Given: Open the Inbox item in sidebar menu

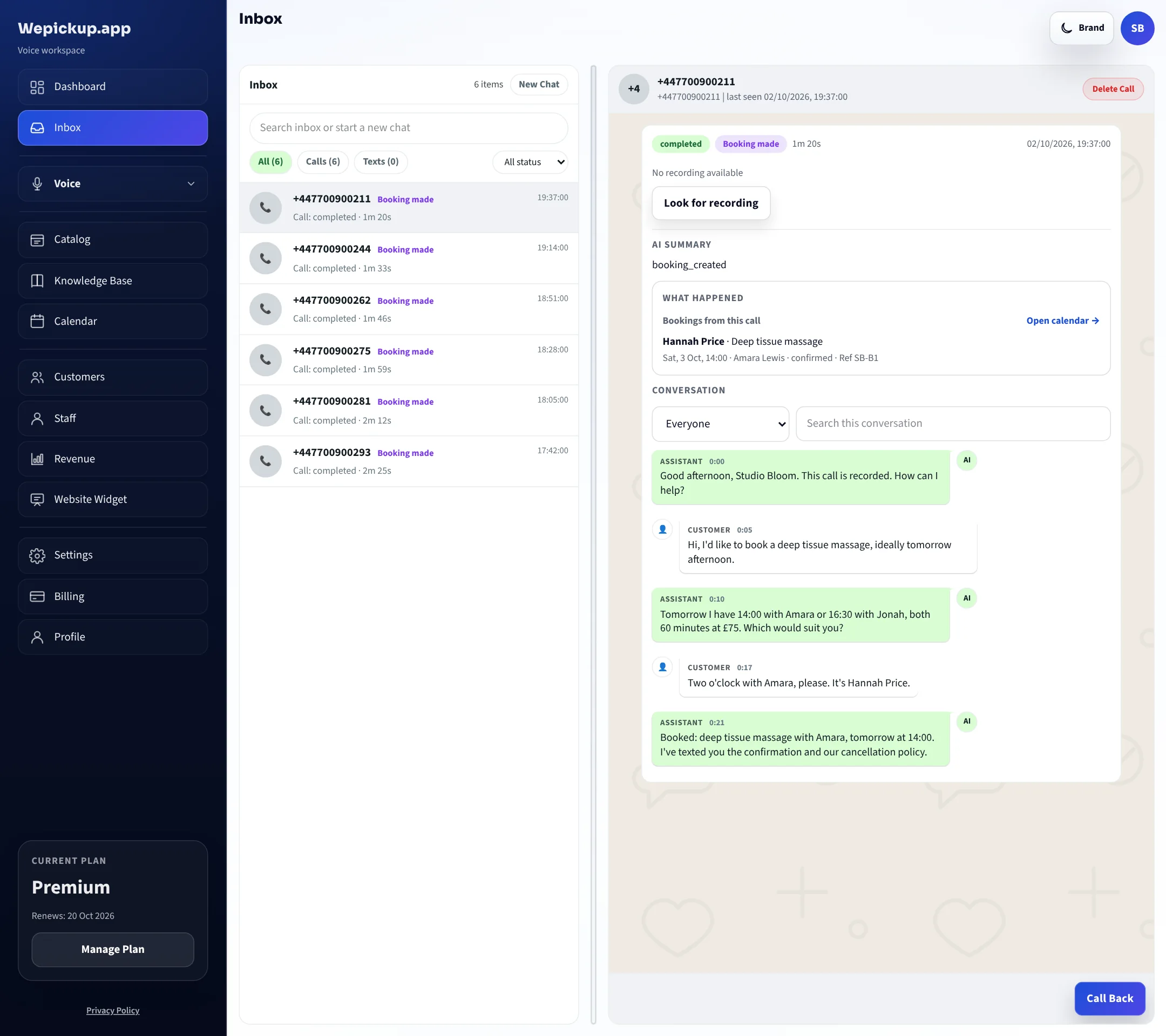Looking at the screenshot, I should [113, 128].
